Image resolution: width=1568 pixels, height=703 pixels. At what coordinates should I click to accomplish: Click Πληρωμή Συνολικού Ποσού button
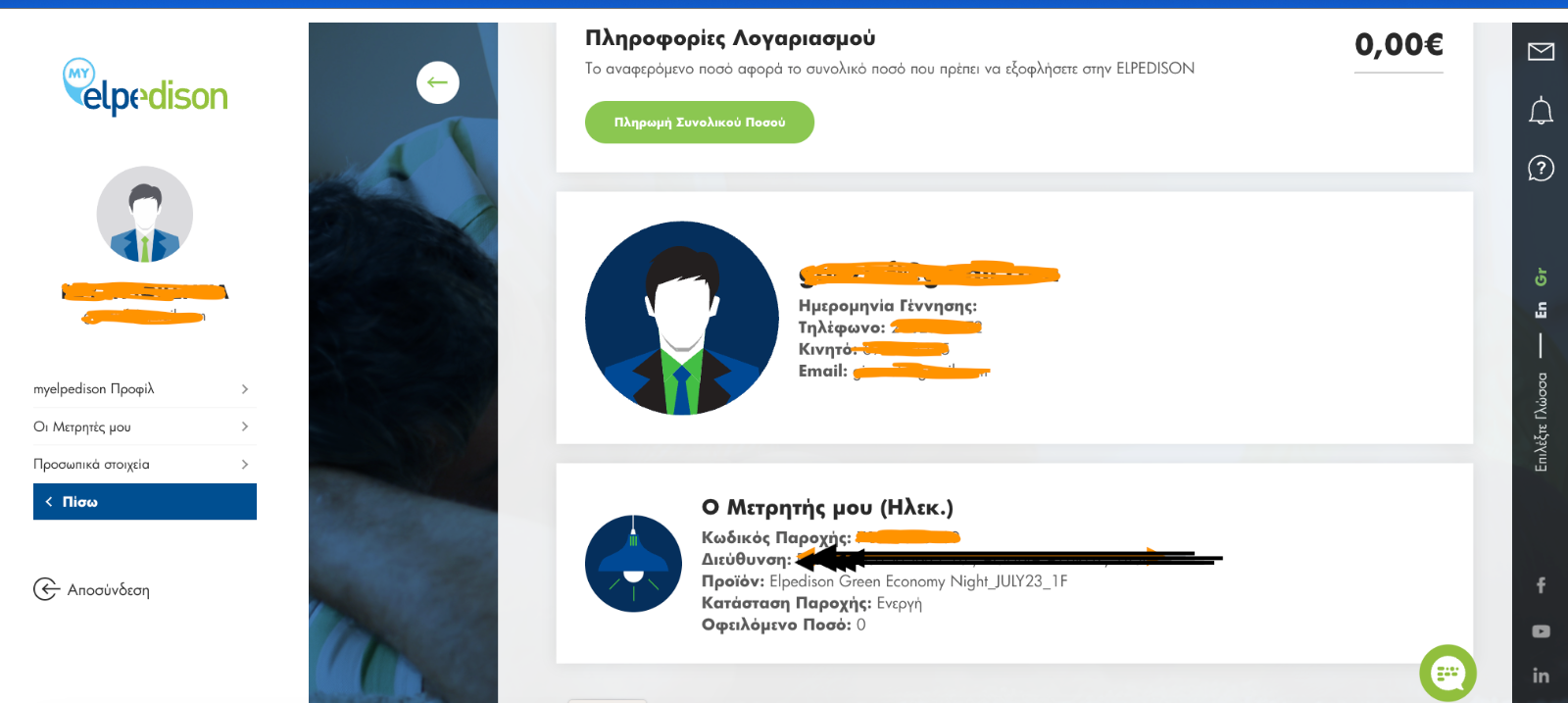point(700,123)
